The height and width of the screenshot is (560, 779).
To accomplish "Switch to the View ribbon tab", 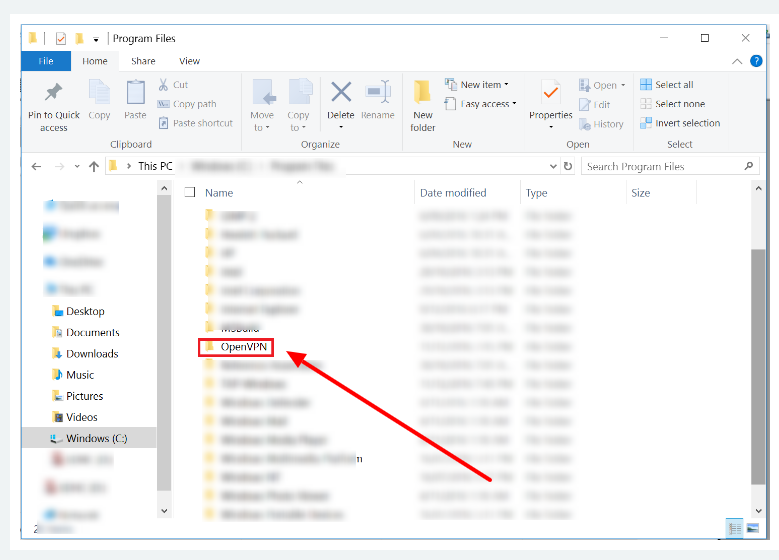I will point(189,61).
